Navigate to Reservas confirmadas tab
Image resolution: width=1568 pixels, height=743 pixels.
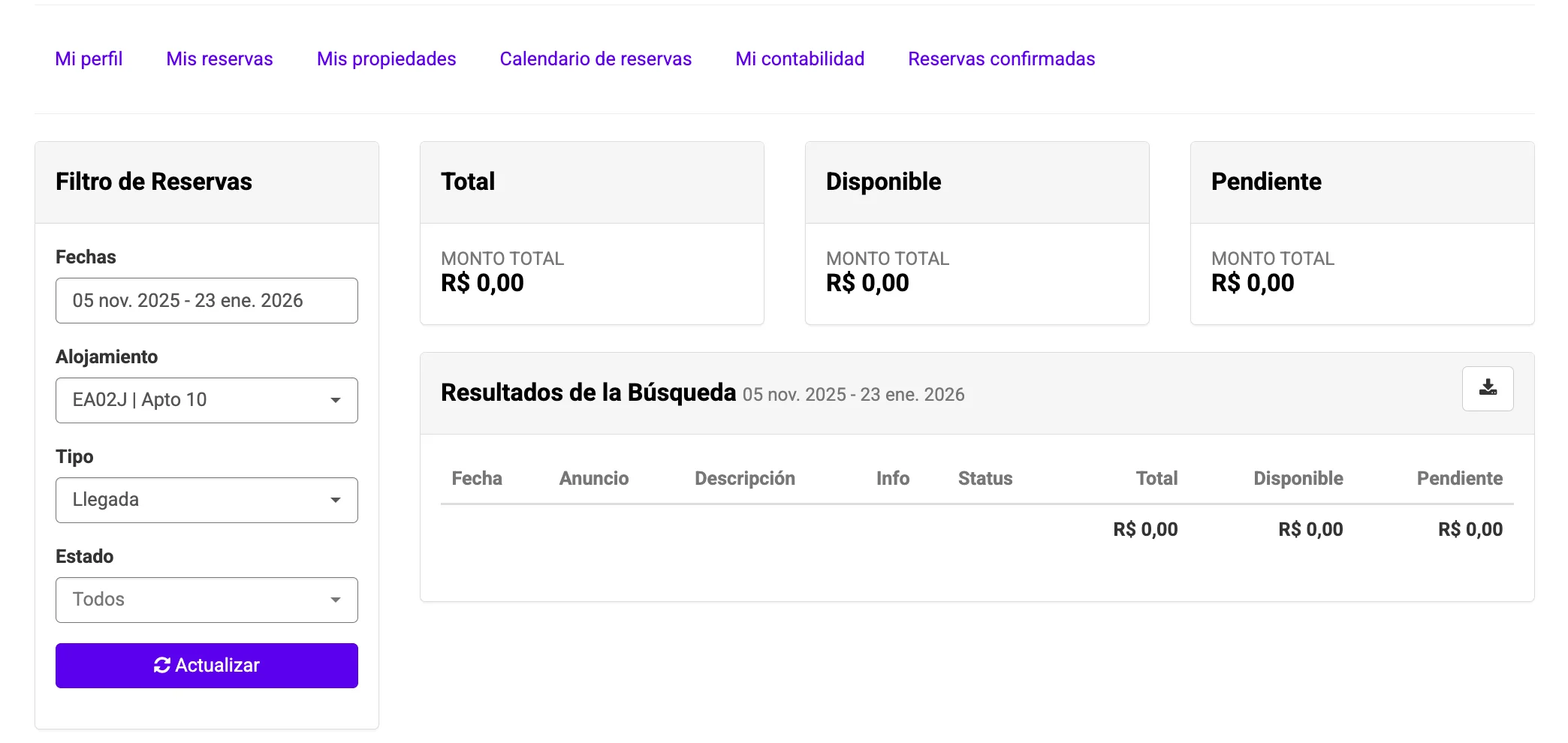pyautogui.click(x=1001, y=59)
